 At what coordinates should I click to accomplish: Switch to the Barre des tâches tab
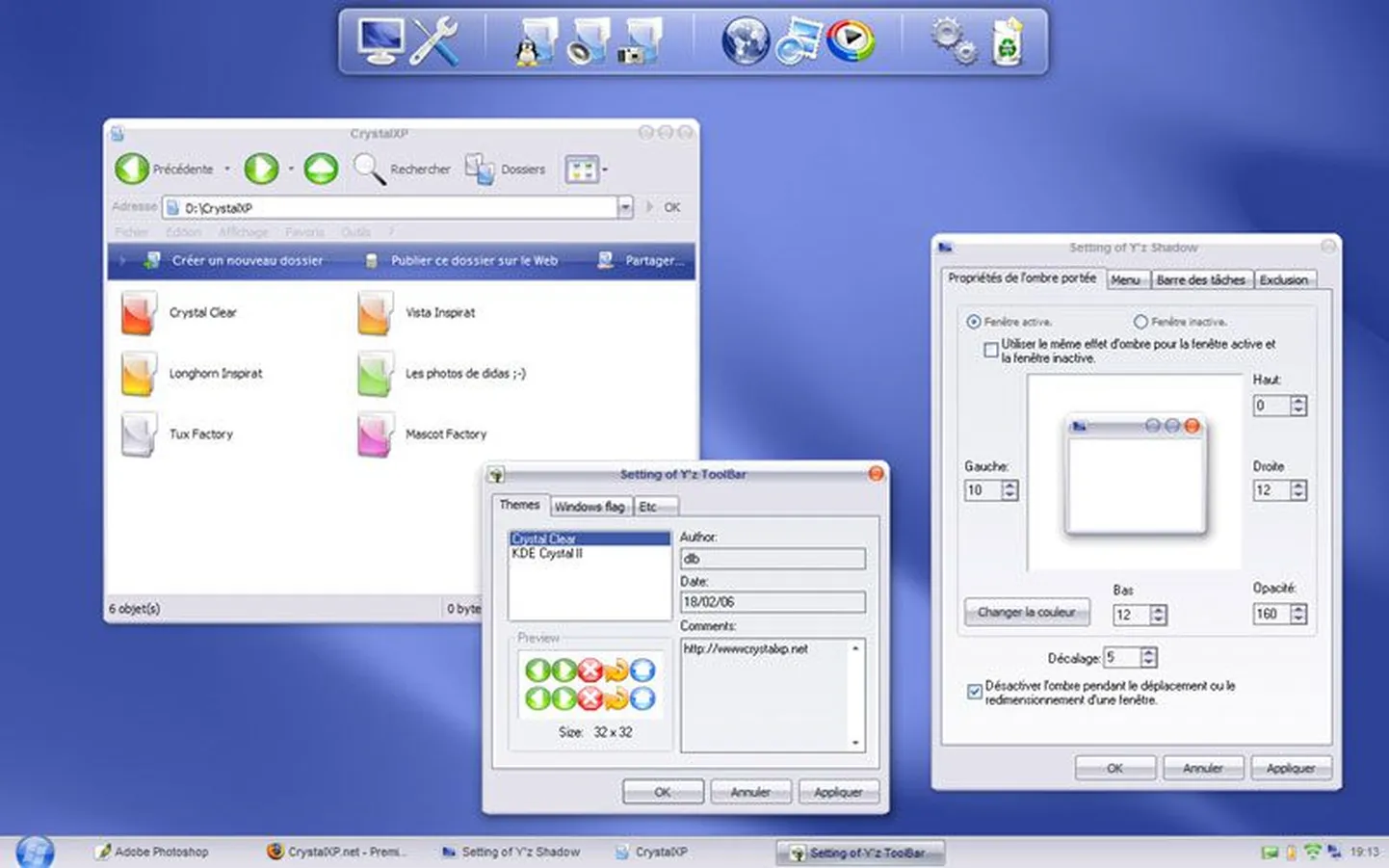click(x=1201, y=280)
